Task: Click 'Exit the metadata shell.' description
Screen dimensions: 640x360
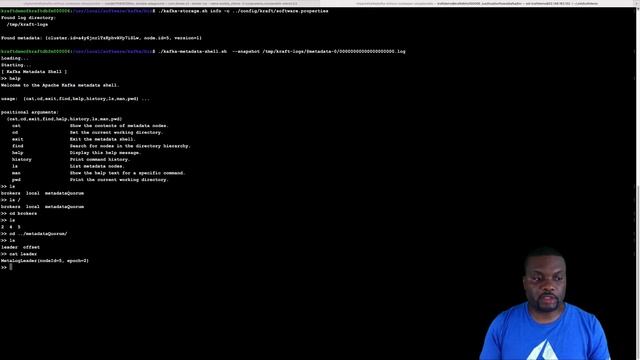Action: coord(102,139)
